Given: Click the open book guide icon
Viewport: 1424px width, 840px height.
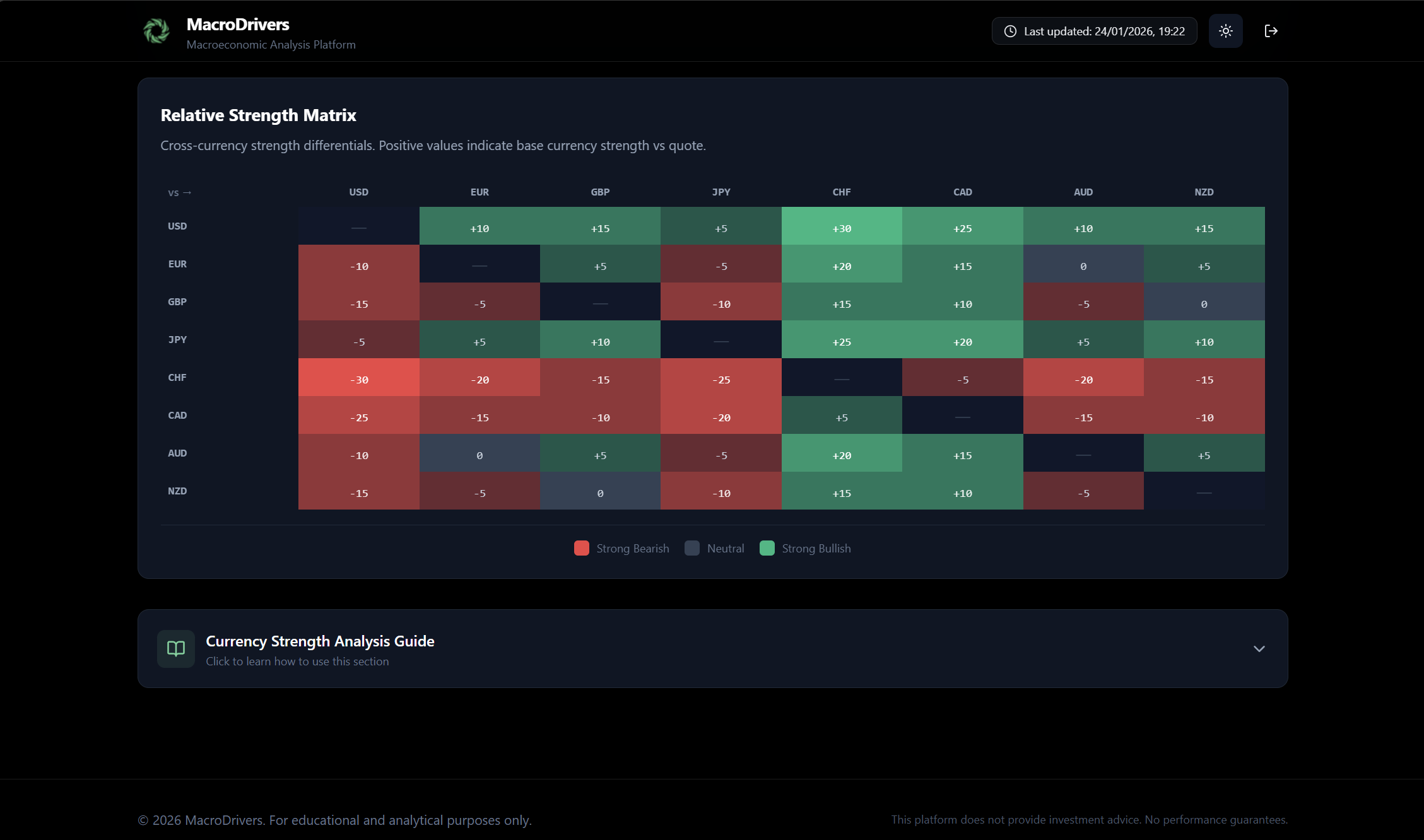Looking at the screenshot, I should click(x=175, y=648).
